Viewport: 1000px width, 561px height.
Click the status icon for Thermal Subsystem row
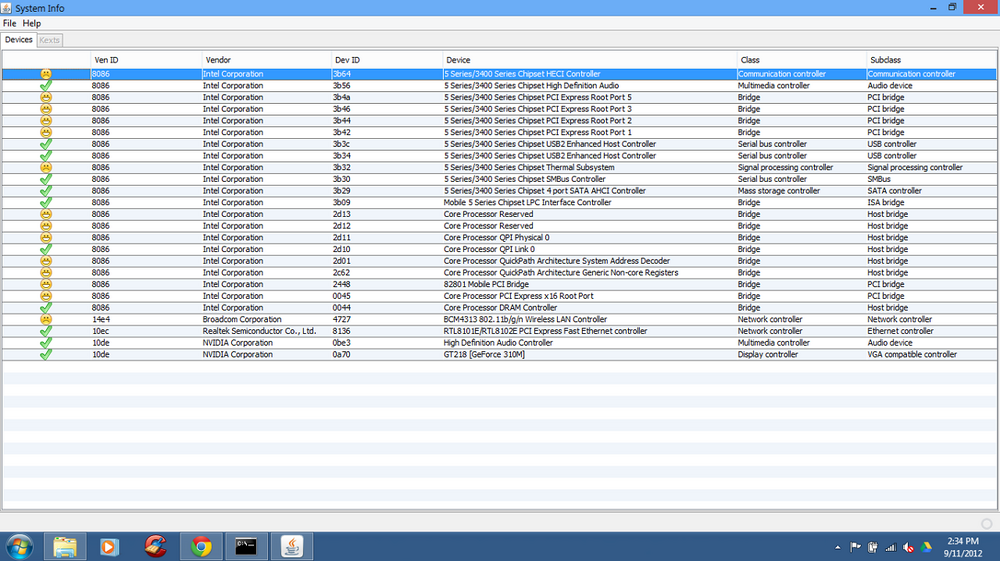coord(45,168)
